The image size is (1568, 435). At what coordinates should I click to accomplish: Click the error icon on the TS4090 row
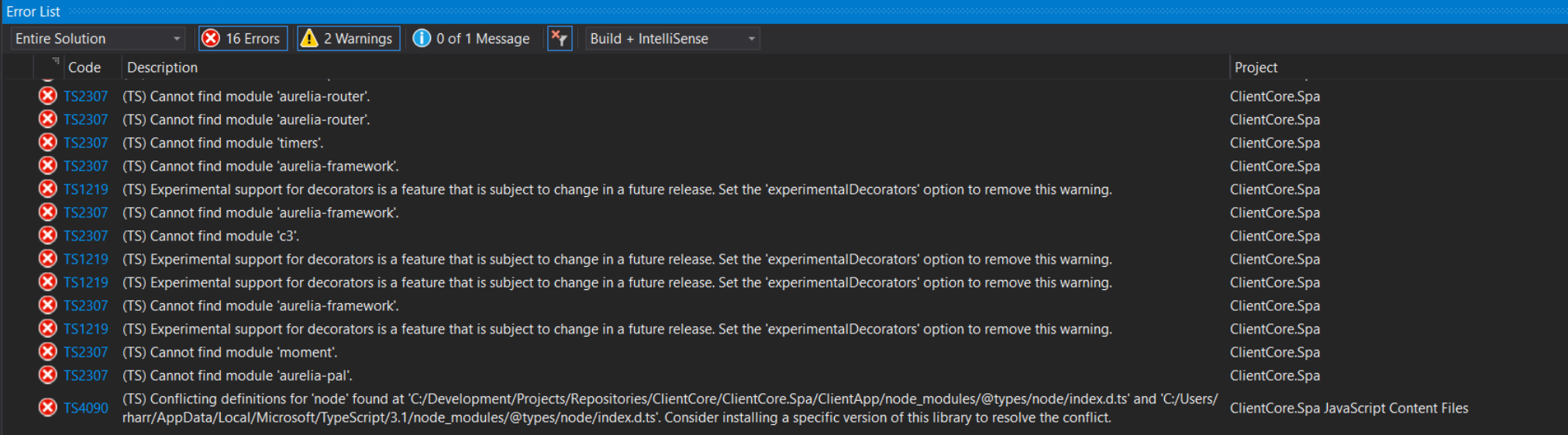(48, 408)
